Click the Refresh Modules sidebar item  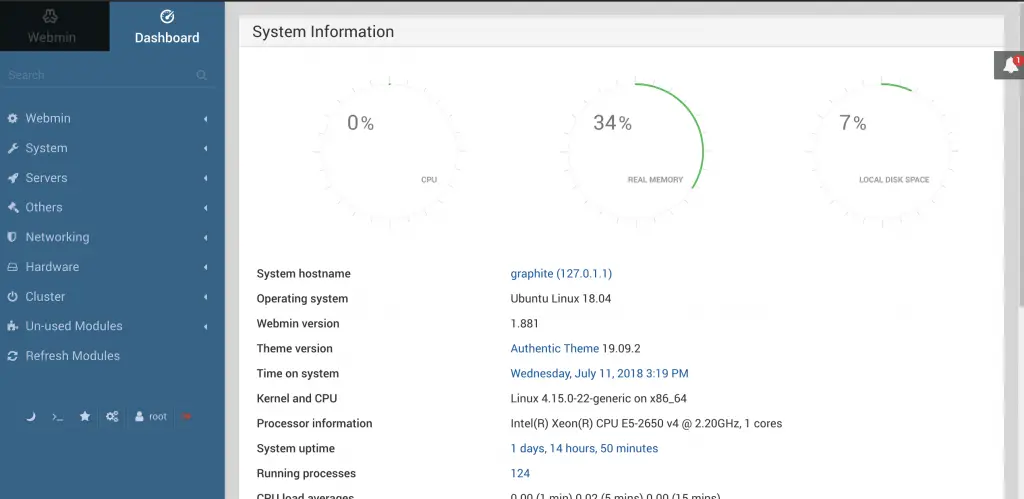tap(72, 356)
